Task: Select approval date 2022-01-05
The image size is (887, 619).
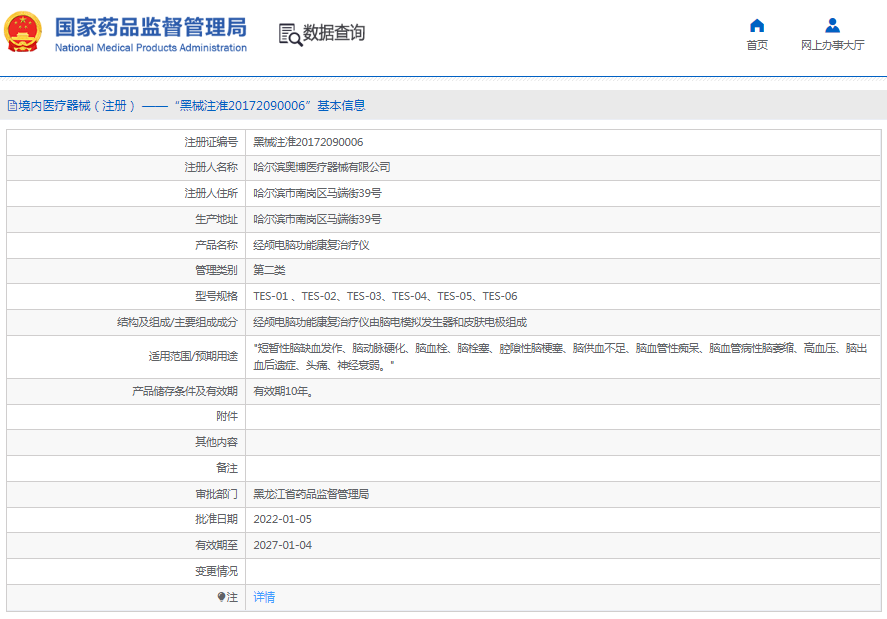Action: (x=282, y=519)
